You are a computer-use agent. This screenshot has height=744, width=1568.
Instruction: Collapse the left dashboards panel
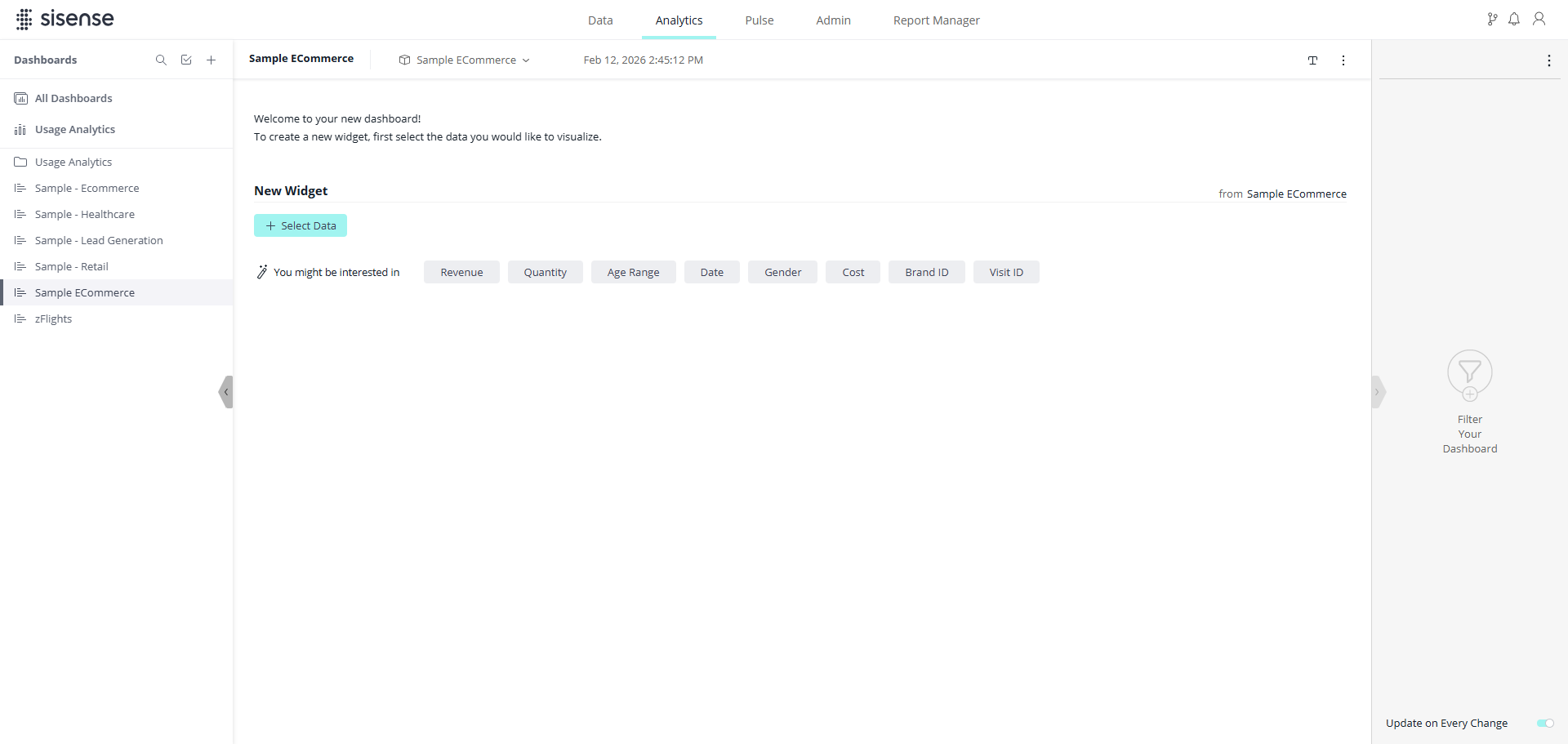[x=226, y=392]
